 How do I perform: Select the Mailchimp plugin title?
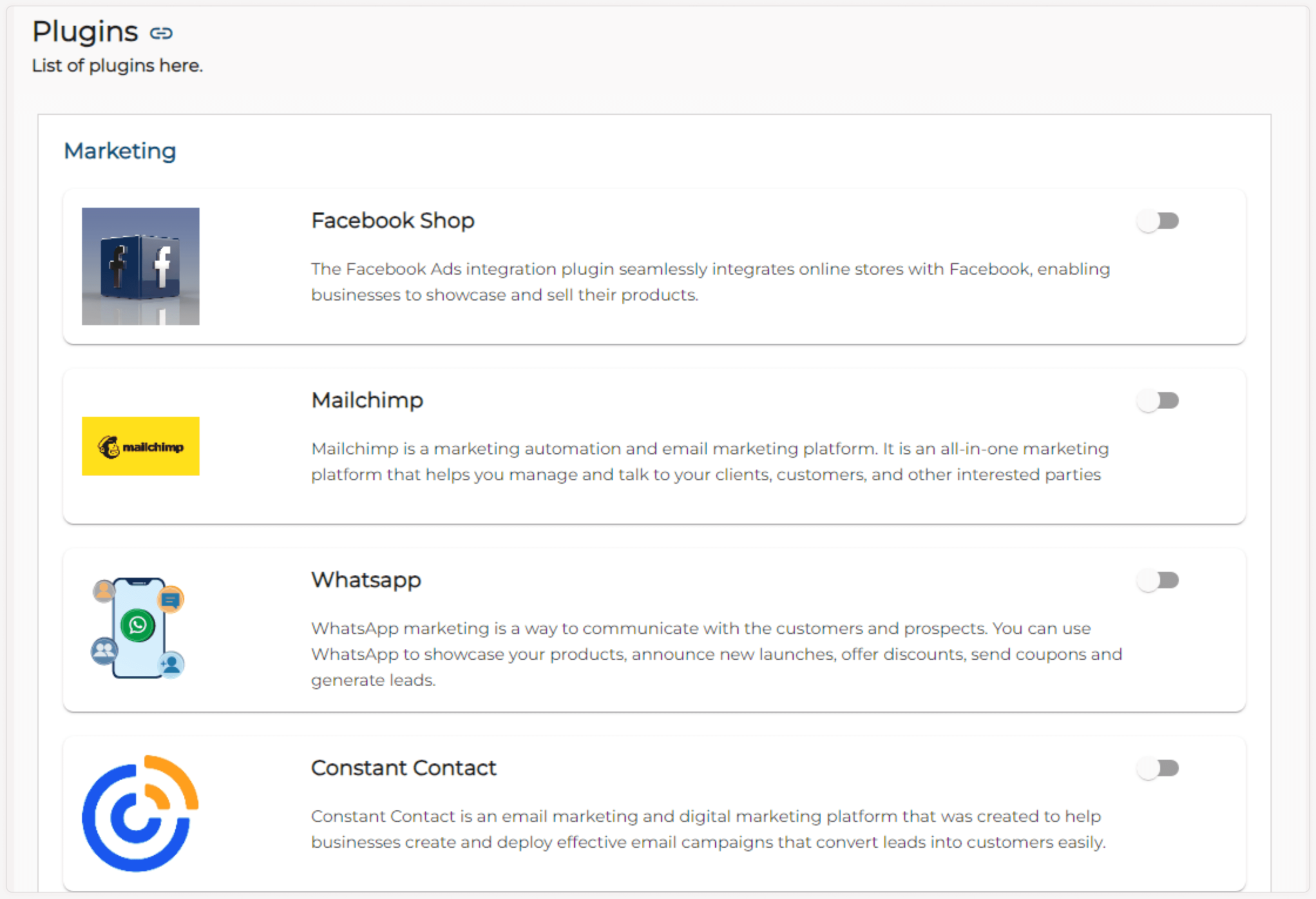tap(367, 400)
